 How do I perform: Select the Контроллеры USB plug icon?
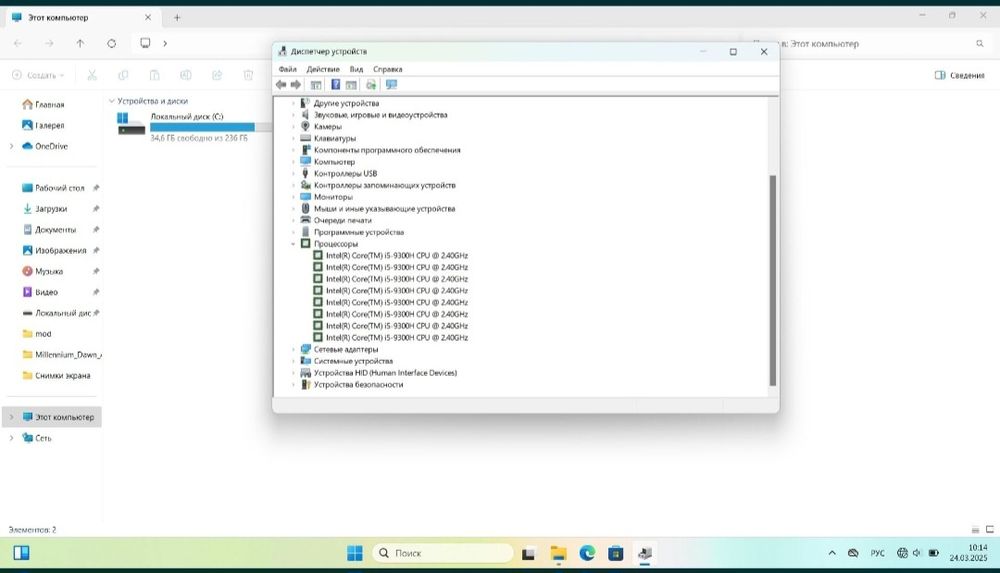(305, 173)
